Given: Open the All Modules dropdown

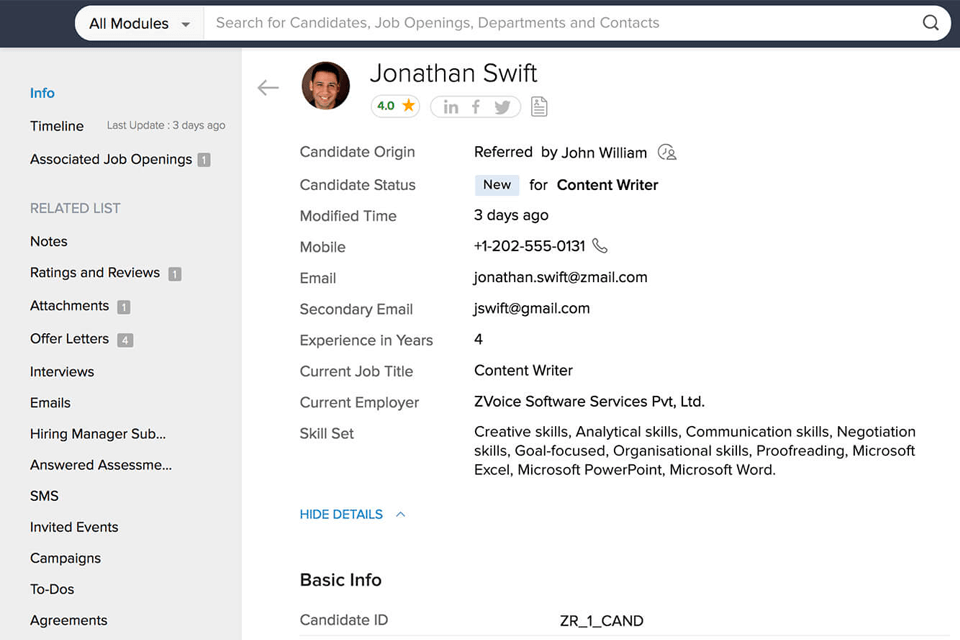Looking at the screenshot, I should click(x=139, y=23).
